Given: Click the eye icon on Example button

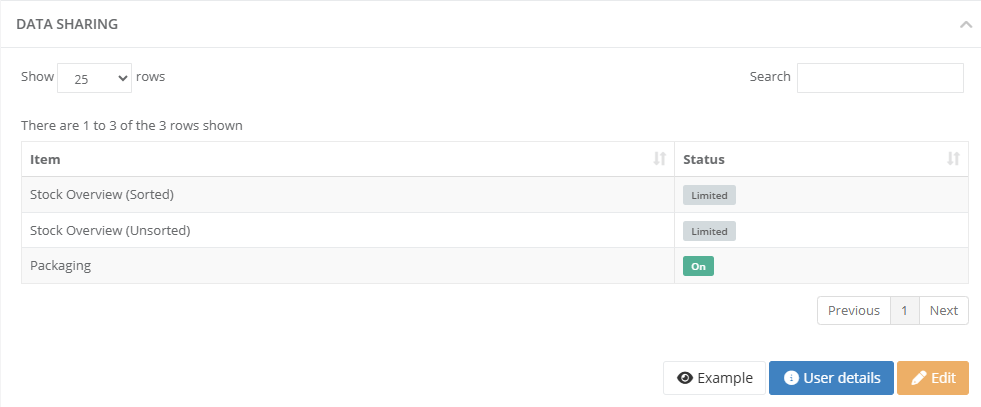Looking at the screenshot, I should 685,378.
